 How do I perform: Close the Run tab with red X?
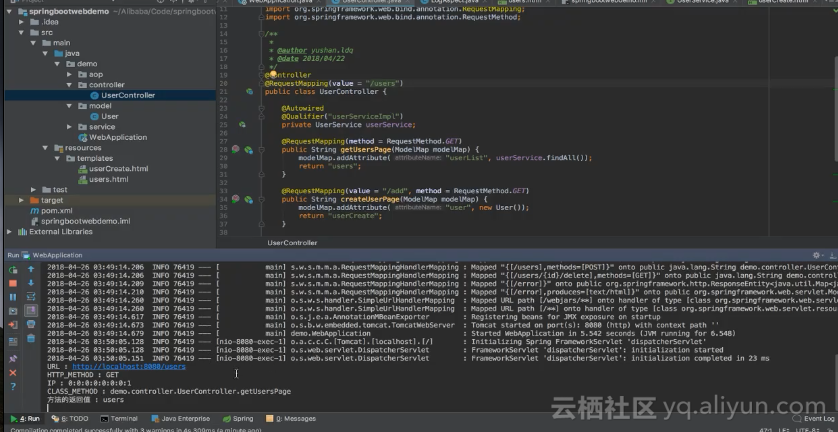[x=13, y=373]
